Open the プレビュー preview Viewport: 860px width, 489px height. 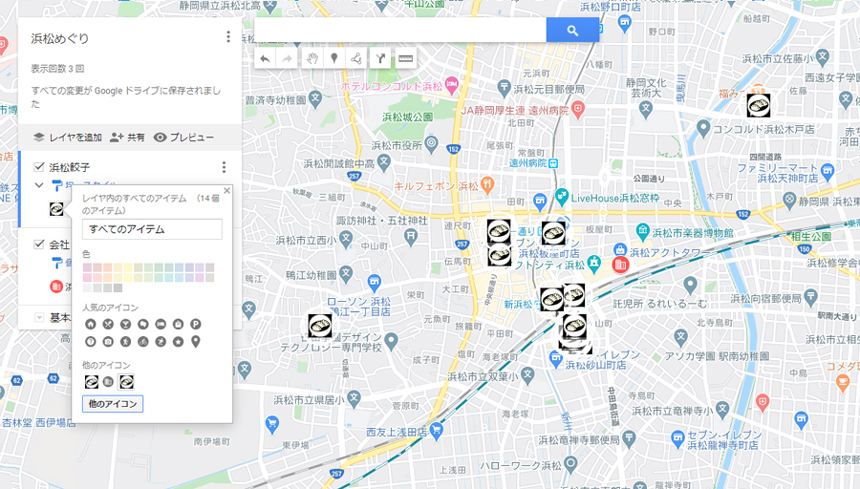[x=184, y=137]
